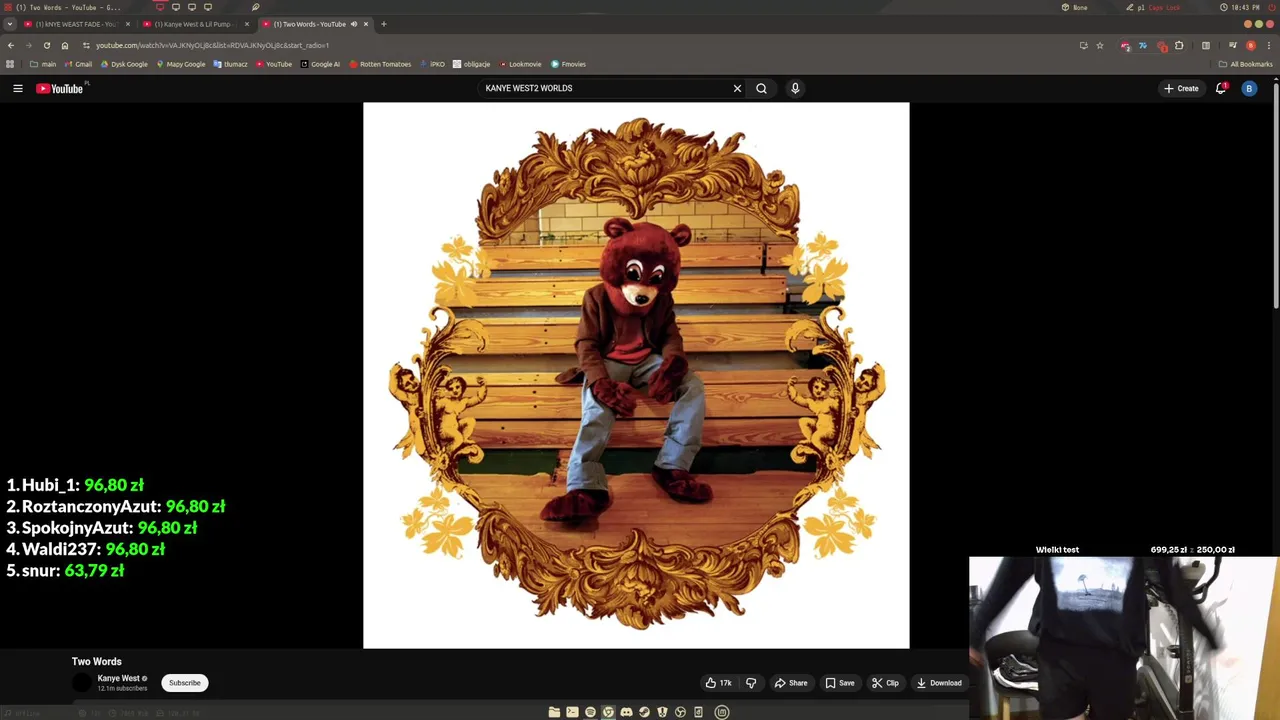The image size is (1280, 720).
Task: Open Steam from taskbar
Action: coord(644,712)
